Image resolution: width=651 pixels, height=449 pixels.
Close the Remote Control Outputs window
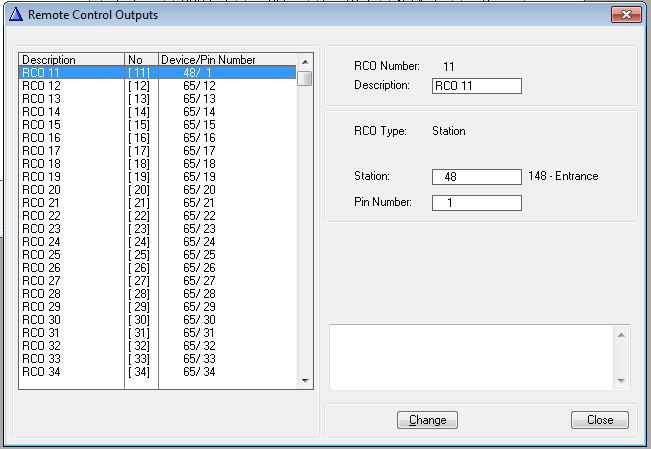[626, 15]
